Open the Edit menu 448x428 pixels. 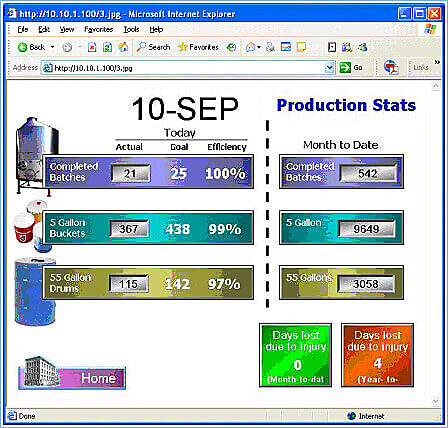tap(44, 29)
